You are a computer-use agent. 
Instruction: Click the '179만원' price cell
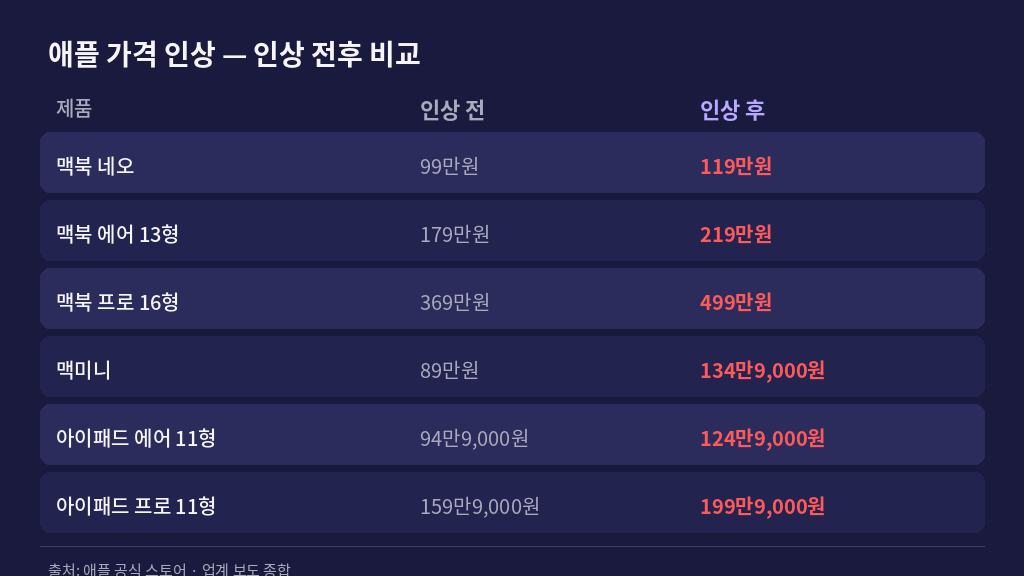pyautogui.click(x=455, y=234)
